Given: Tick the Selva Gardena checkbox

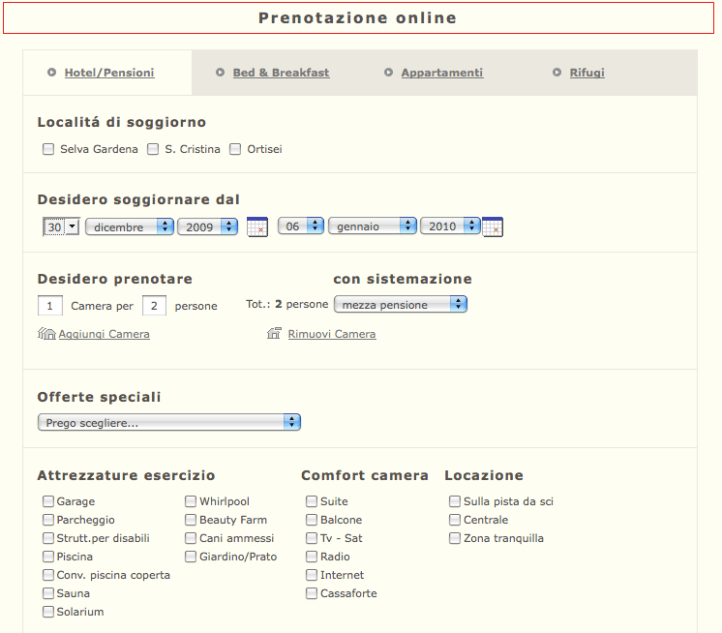Looking at the screenshot, I should tap(48, 150).
